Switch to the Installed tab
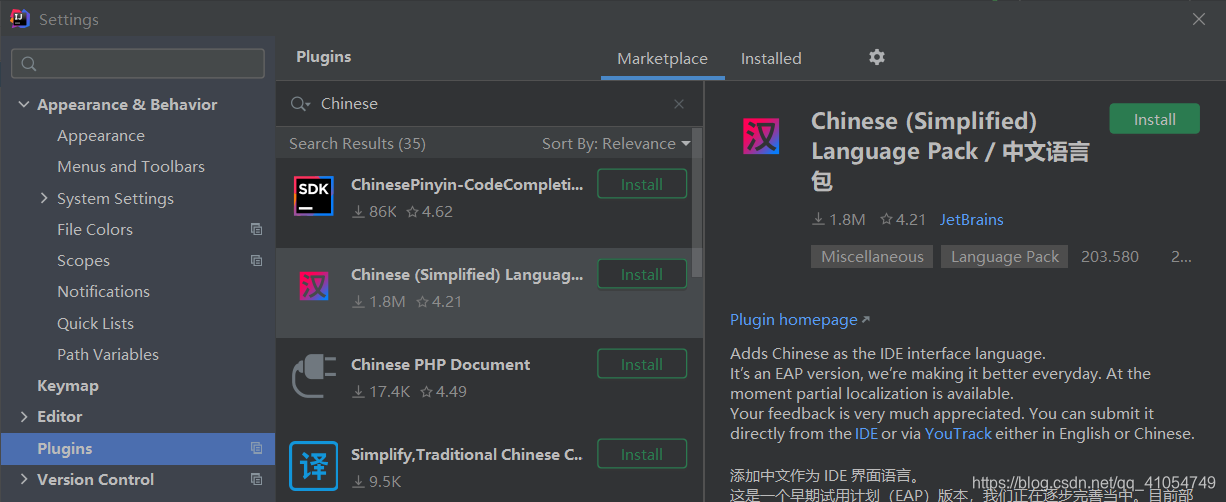The image size is (1226, 502). coord(771,58)
